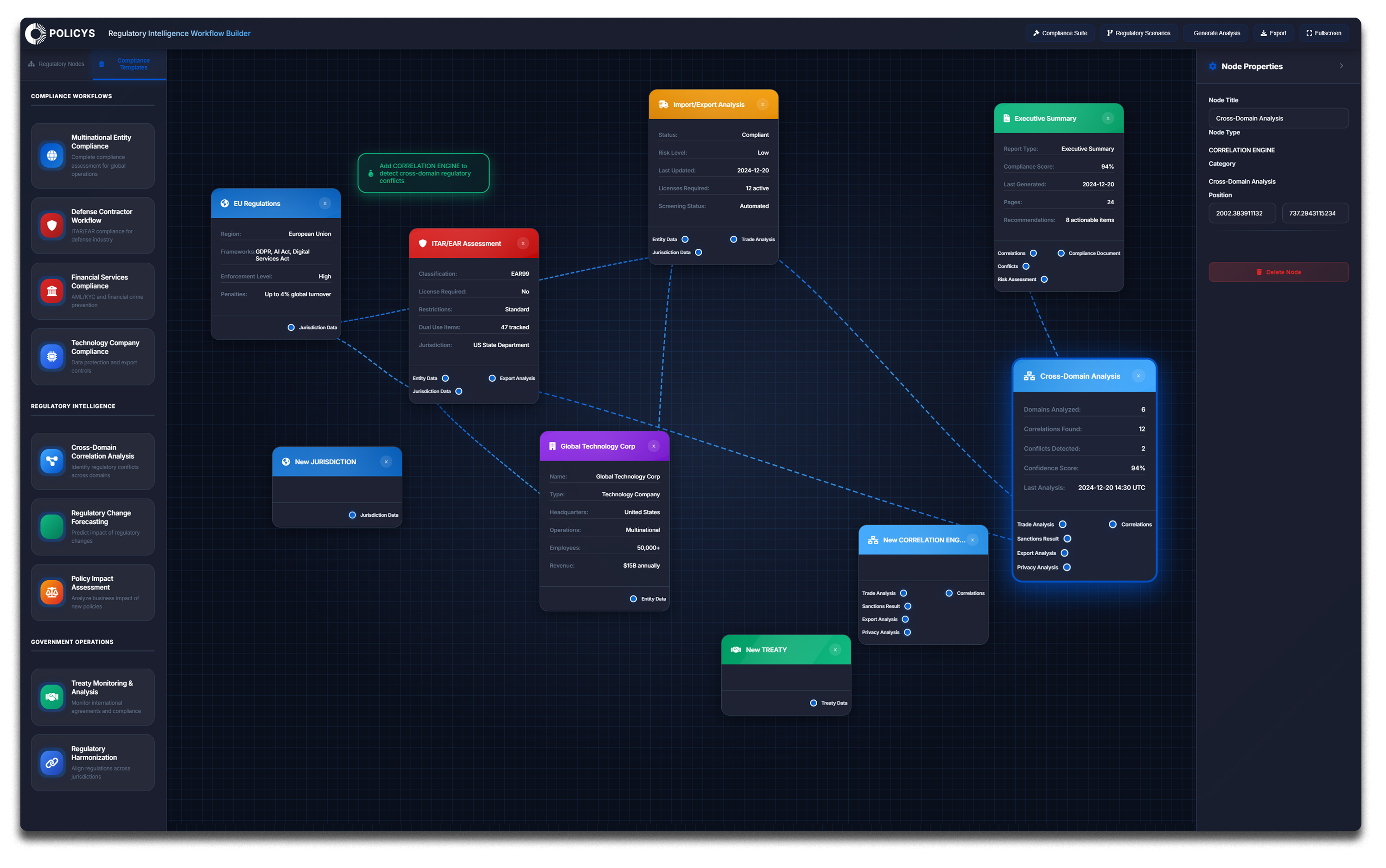Close the ITAR/EAR Assessment node

click(522, 243)
